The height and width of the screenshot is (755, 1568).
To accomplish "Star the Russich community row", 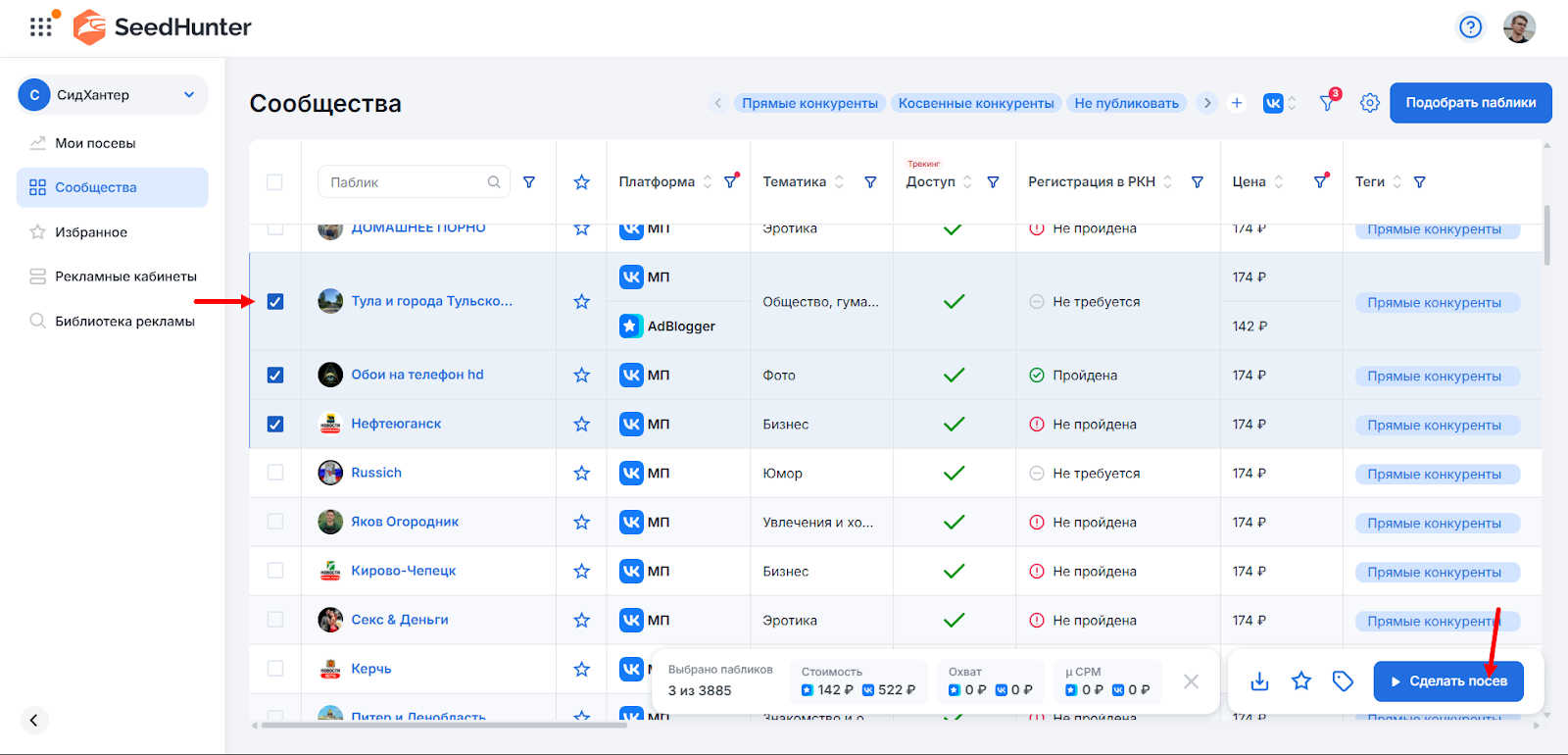I will (x=581, y=474).
